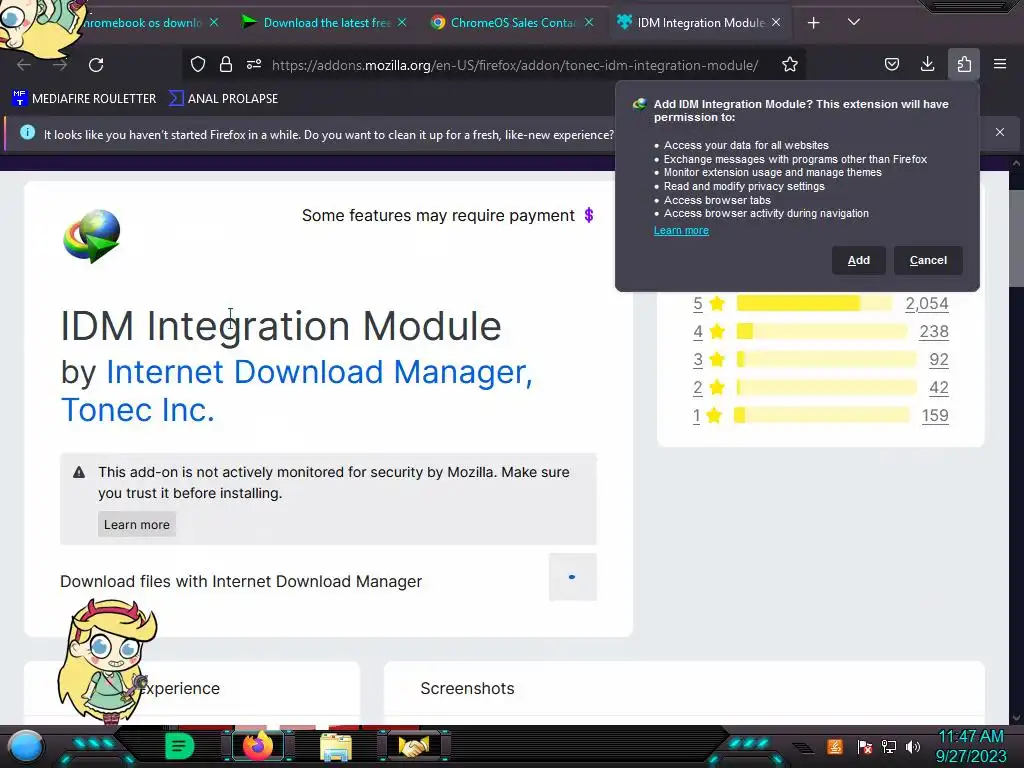Open Firefox application menu
Viewport: 1024px width, 768px height.
(1000, 64)
